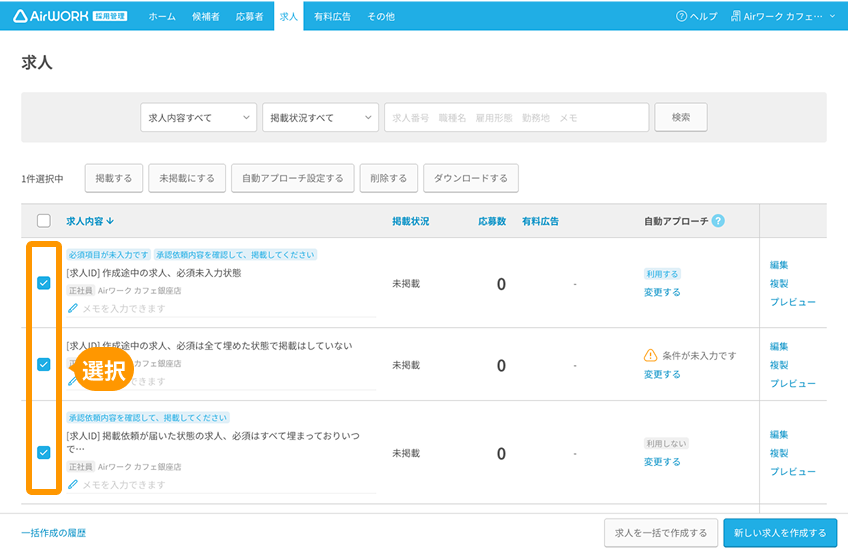Click 自動アプローチ設定する button
Viewport: 848px width, 552px height.
click(293, 178)
